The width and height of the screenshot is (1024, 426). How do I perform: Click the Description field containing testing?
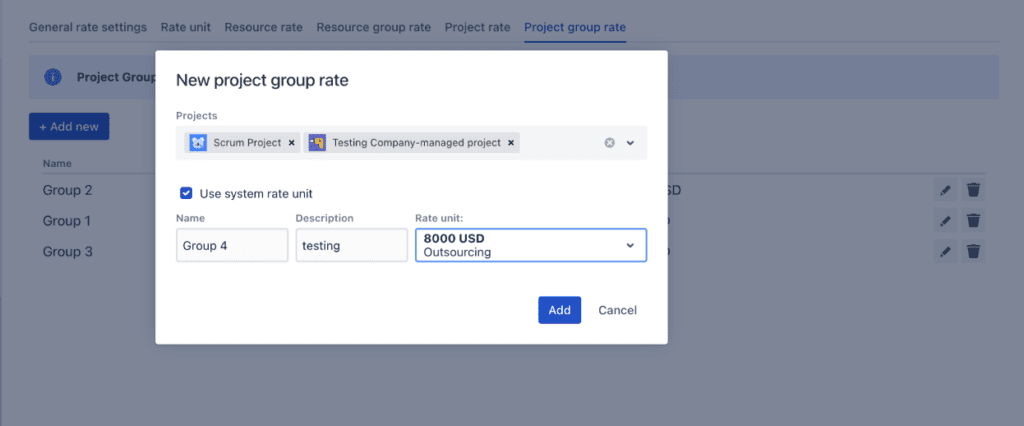point(351,245)
